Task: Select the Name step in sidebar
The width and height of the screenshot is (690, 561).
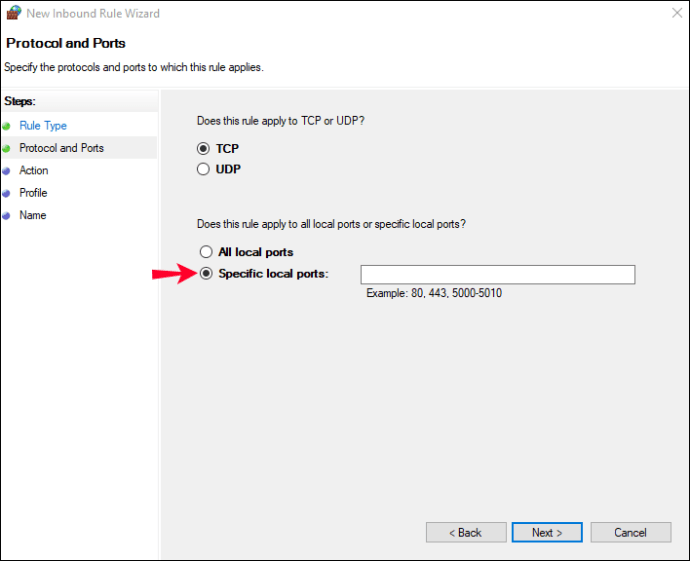Action: pos(32,216)
